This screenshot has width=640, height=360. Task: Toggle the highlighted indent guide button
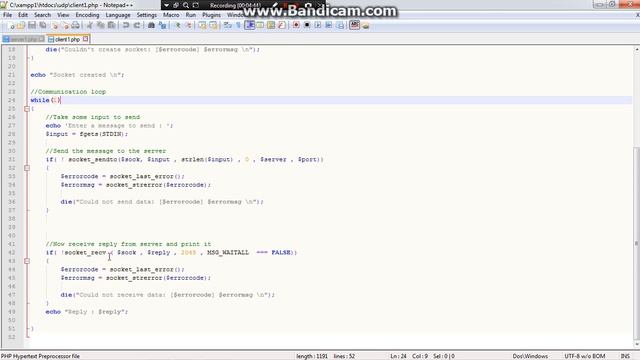(249, 25)
